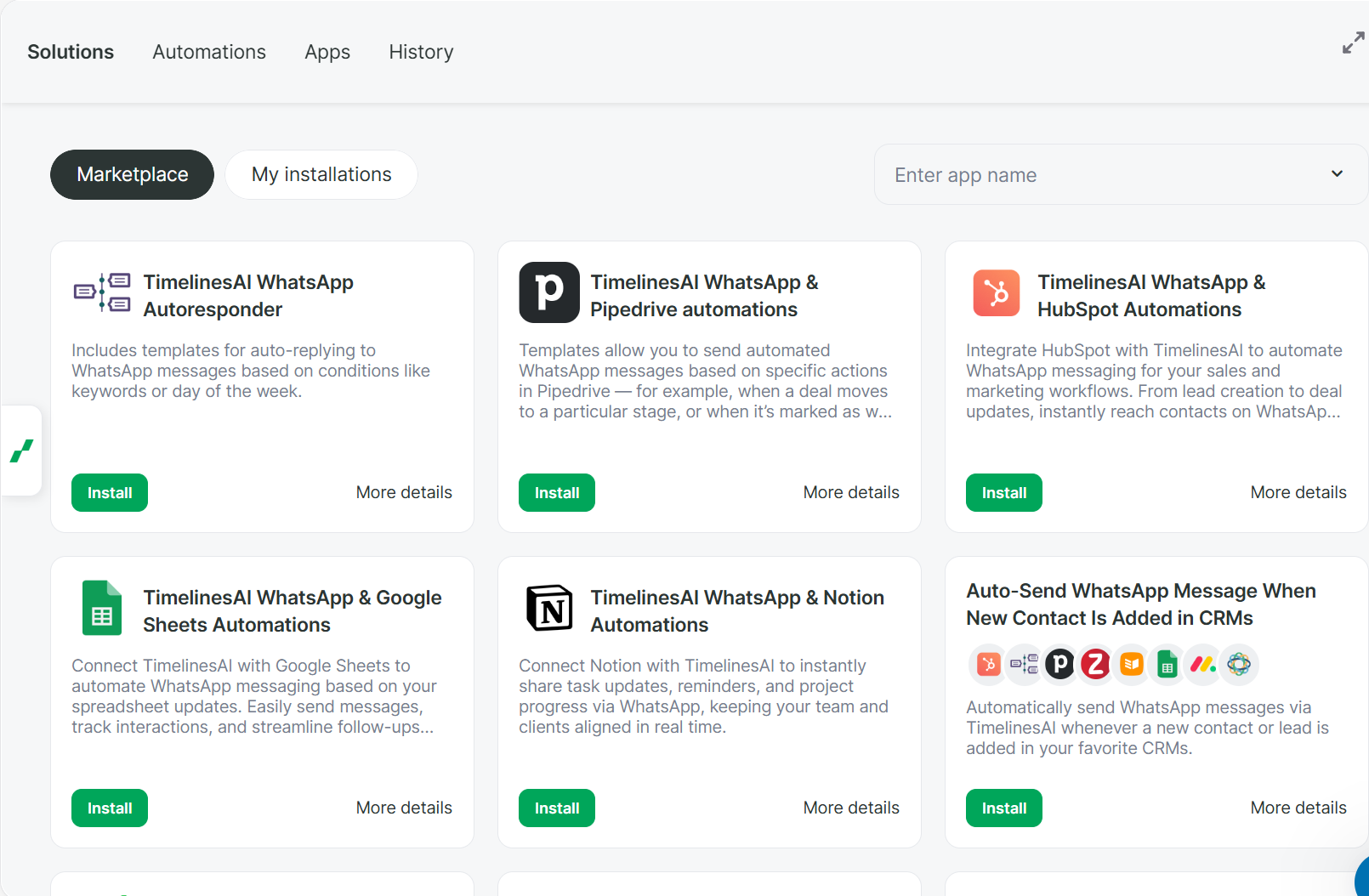
Task: Expand the app name dropdown chevron
Action: (1337, 174)
